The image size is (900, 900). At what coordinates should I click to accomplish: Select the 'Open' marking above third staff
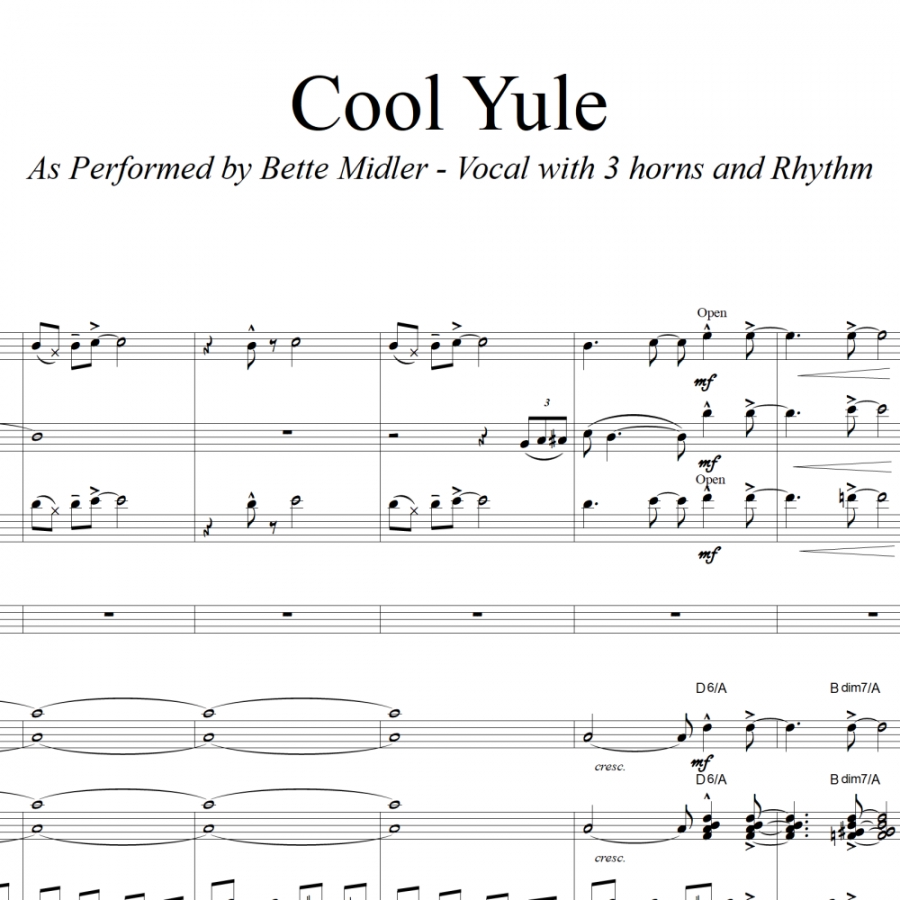pyautogui.click(x=711, y=479)
